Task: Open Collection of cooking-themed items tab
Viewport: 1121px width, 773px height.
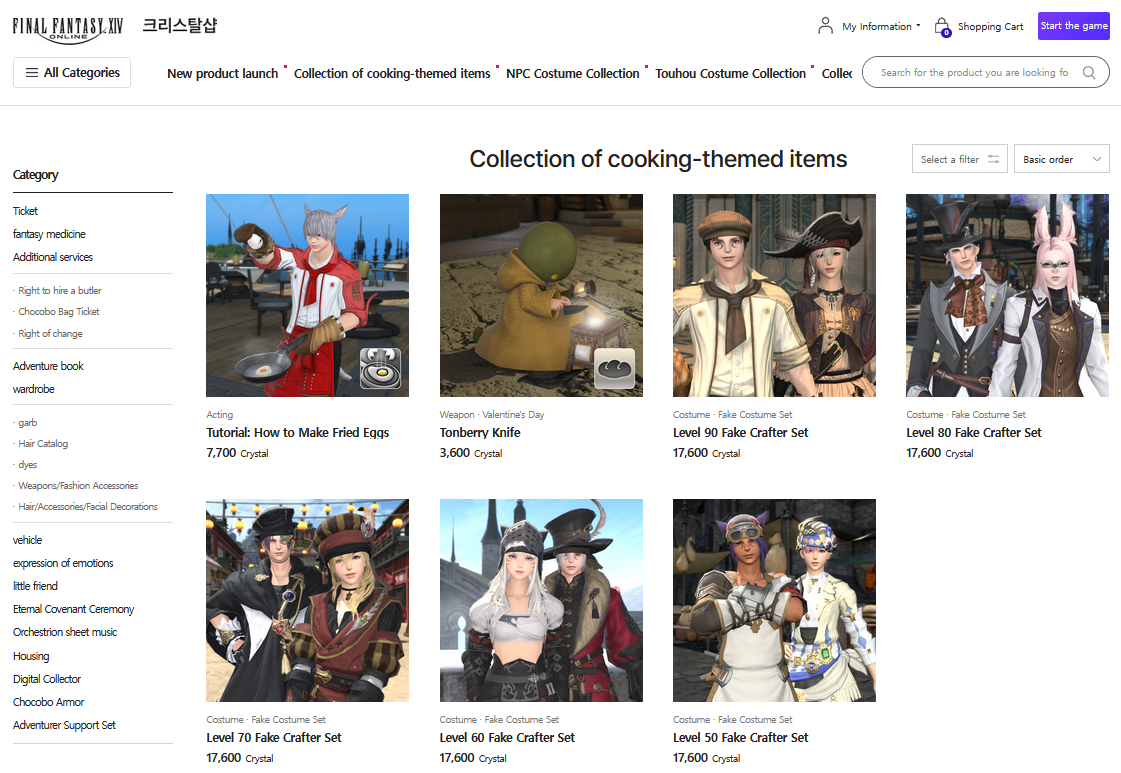Action: click(x=392, y=74)
